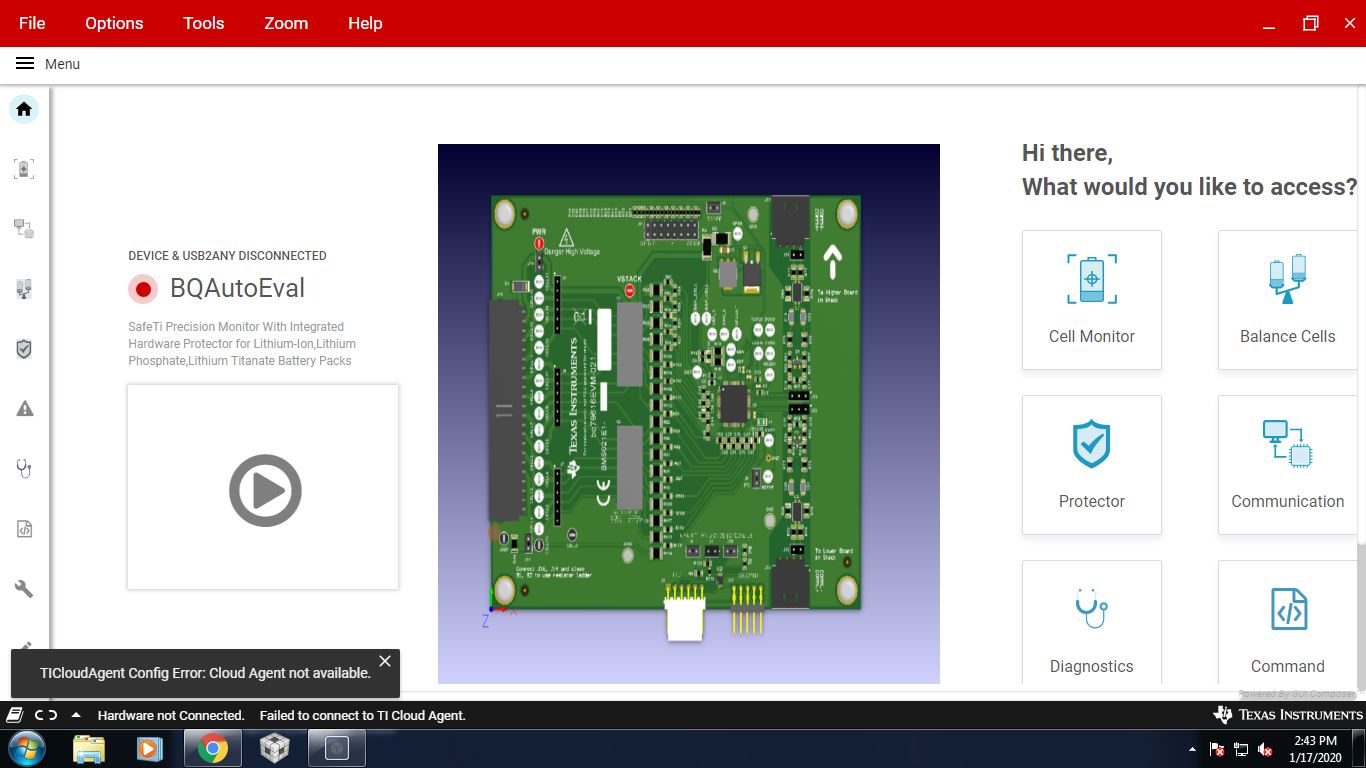Open the Windows Start menu

coord(26,748)
